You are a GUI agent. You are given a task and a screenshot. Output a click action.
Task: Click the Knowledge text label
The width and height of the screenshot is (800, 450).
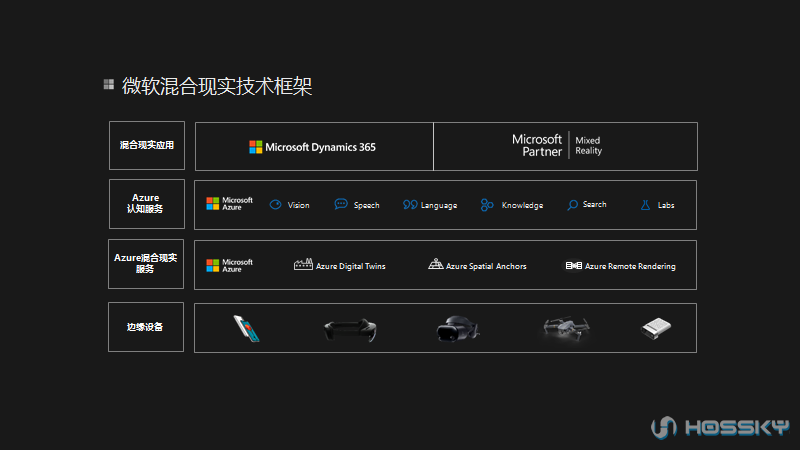click(522, 205)
